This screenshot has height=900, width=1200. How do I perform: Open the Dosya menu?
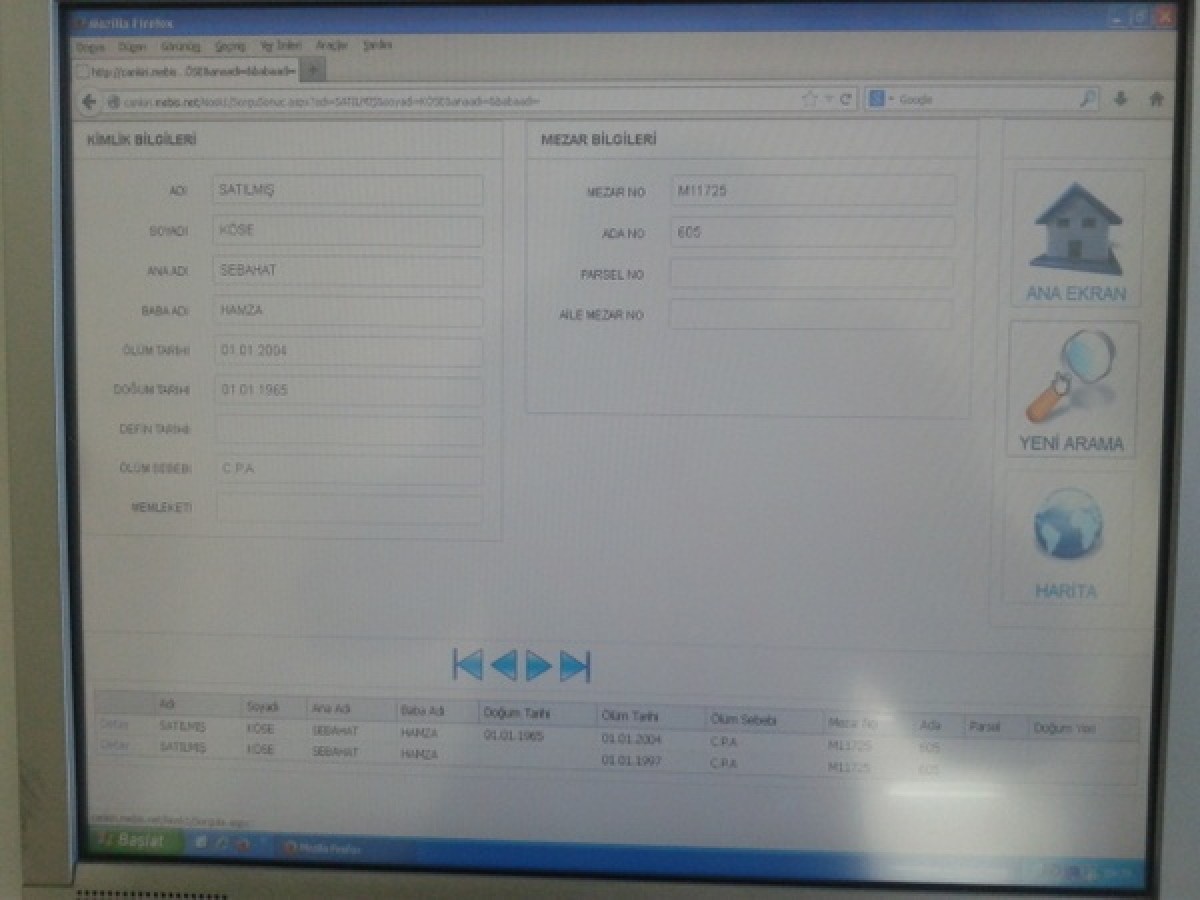90,46
